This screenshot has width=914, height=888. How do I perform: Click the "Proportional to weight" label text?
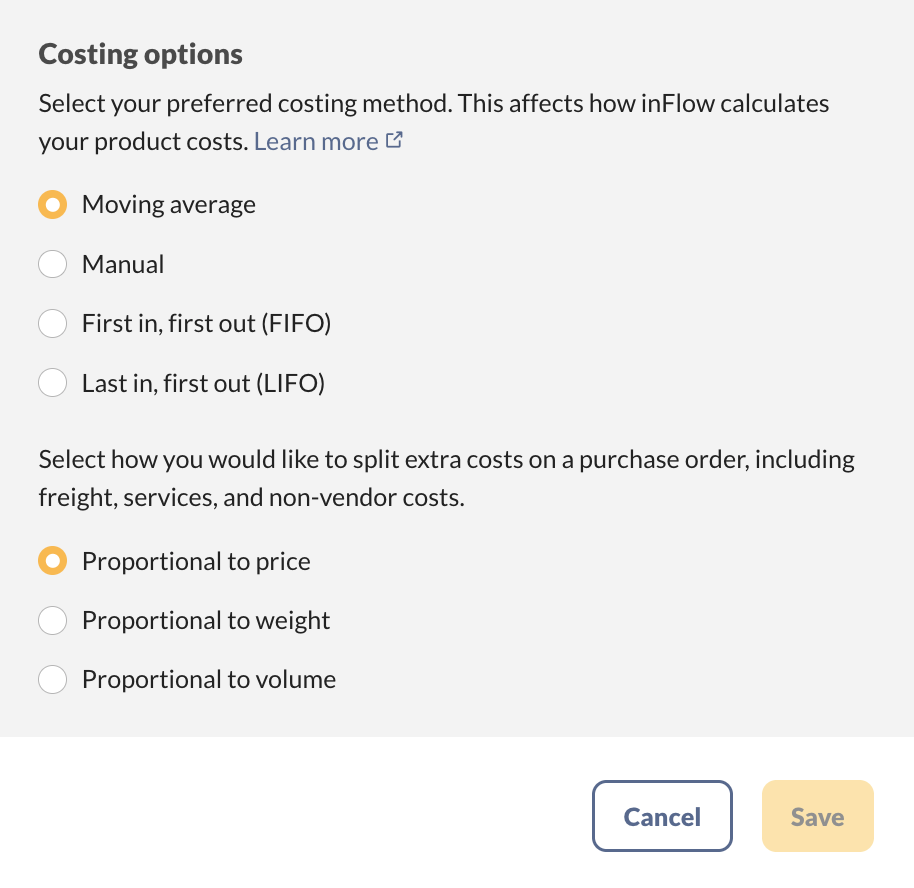tap(206, 621)
